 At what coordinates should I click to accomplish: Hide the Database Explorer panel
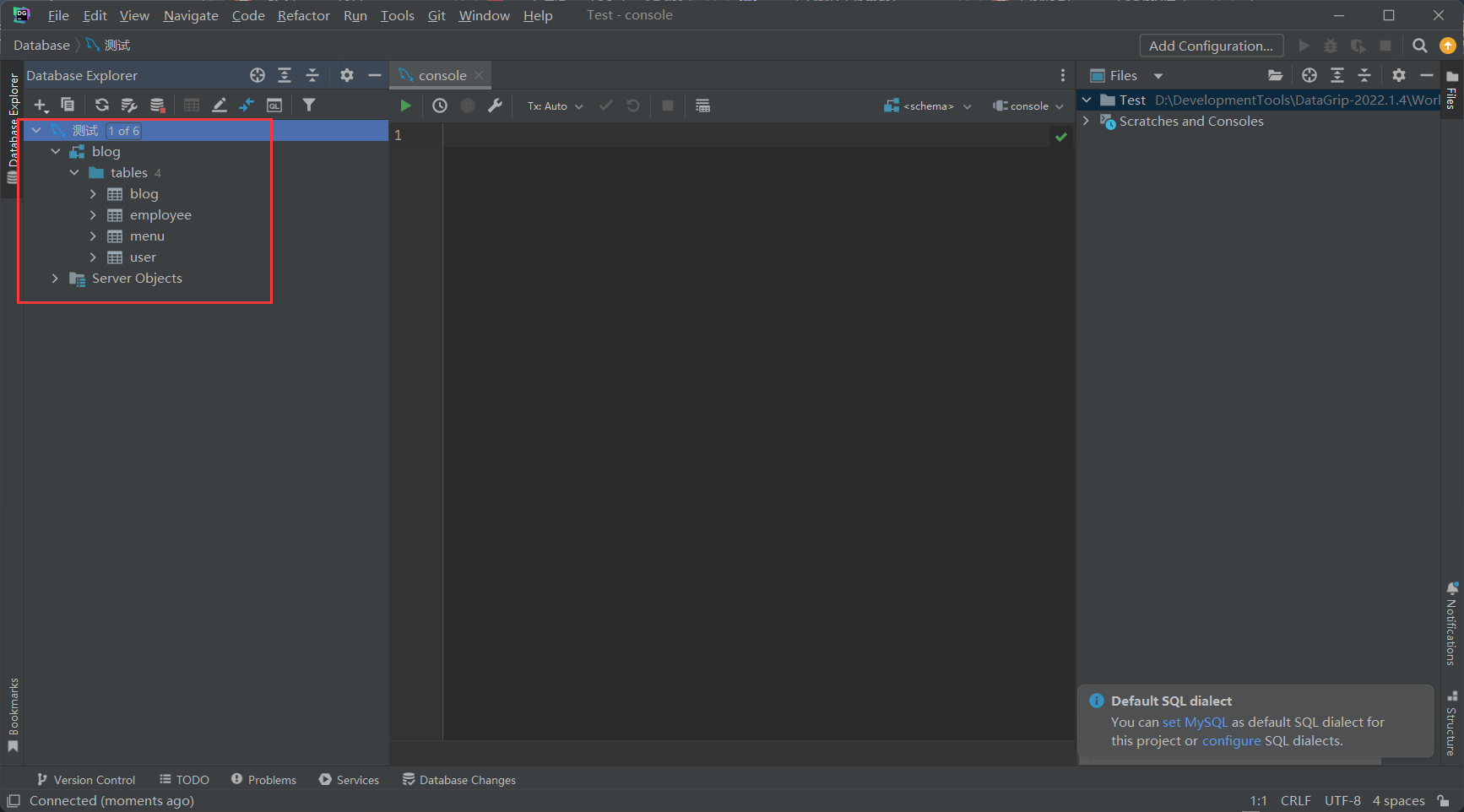tap(375, 75)
